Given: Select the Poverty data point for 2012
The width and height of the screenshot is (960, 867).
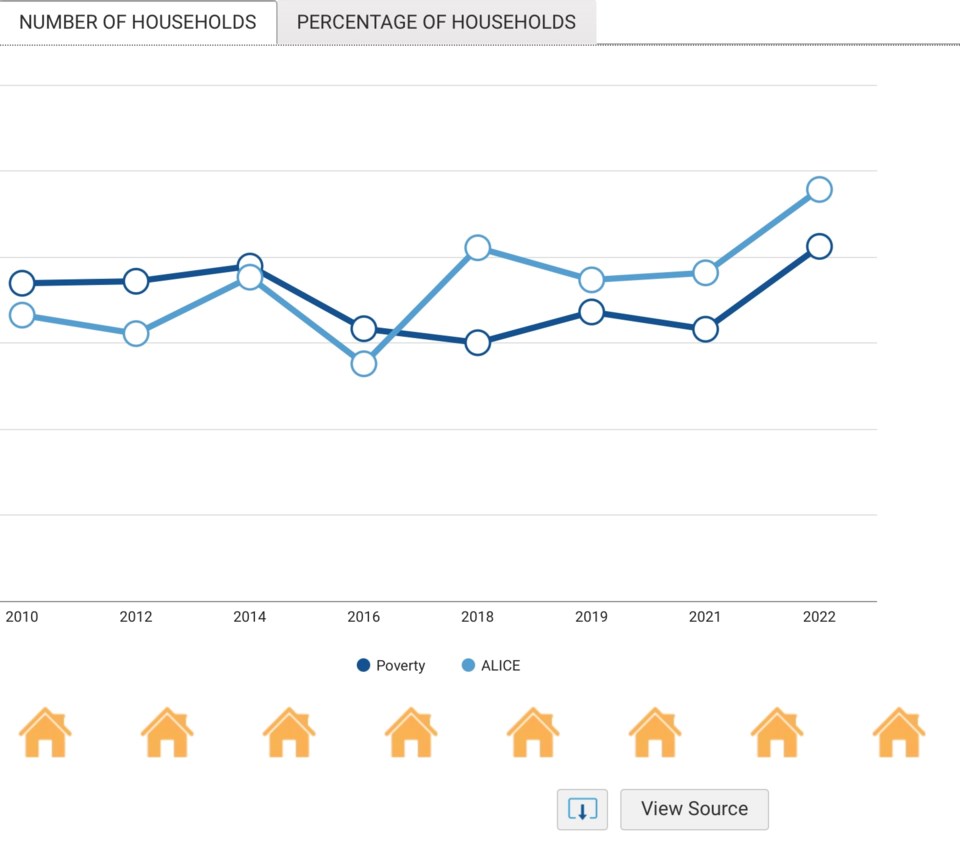Looking at the screenshot, I should click(136, 281).
